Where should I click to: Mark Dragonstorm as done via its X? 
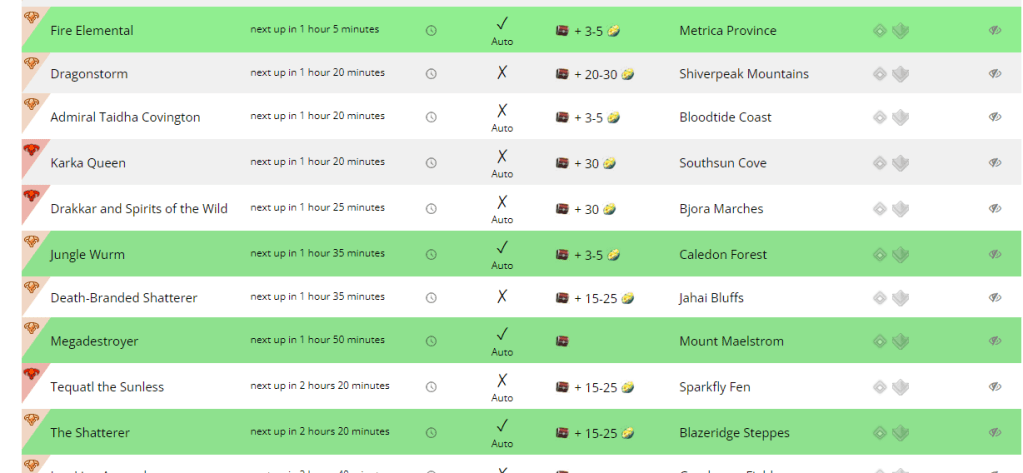[502, 73]
